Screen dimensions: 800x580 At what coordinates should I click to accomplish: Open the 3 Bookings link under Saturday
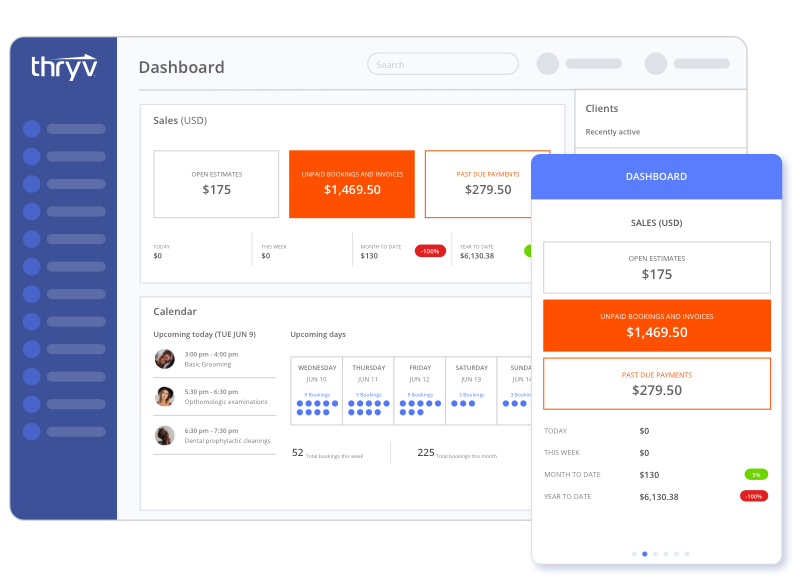point(471,395)
